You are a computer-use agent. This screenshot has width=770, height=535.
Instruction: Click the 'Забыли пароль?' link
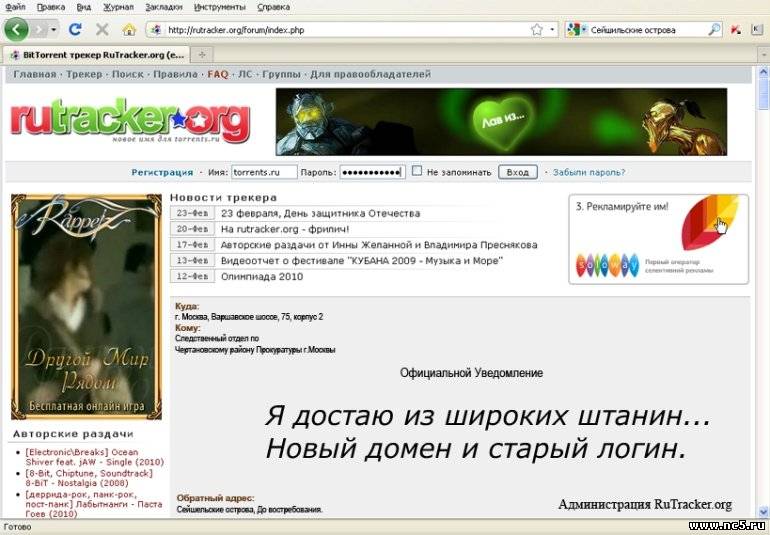pyautogui.click(x=589, y=172)
